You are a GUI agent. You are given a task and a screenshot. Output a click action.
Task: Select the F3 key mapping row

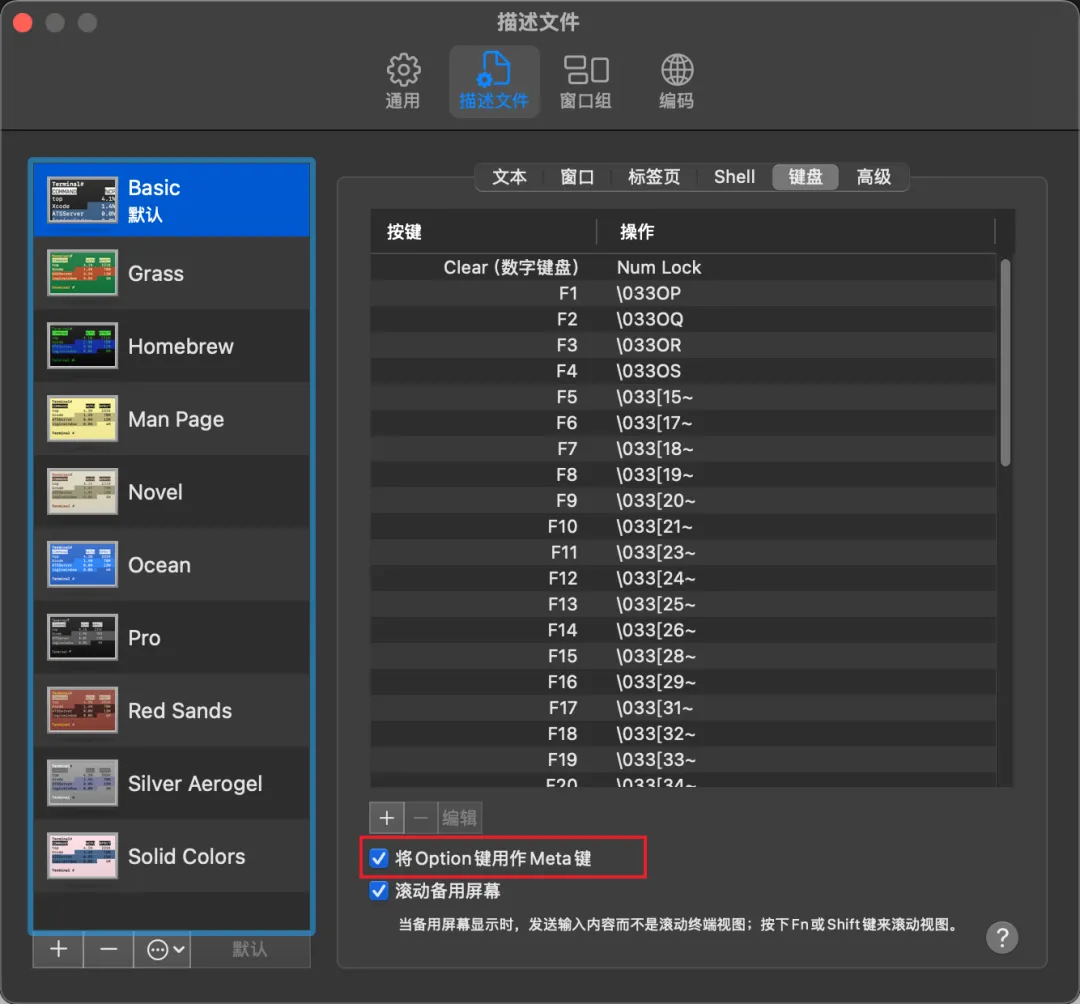coord(683,345)
